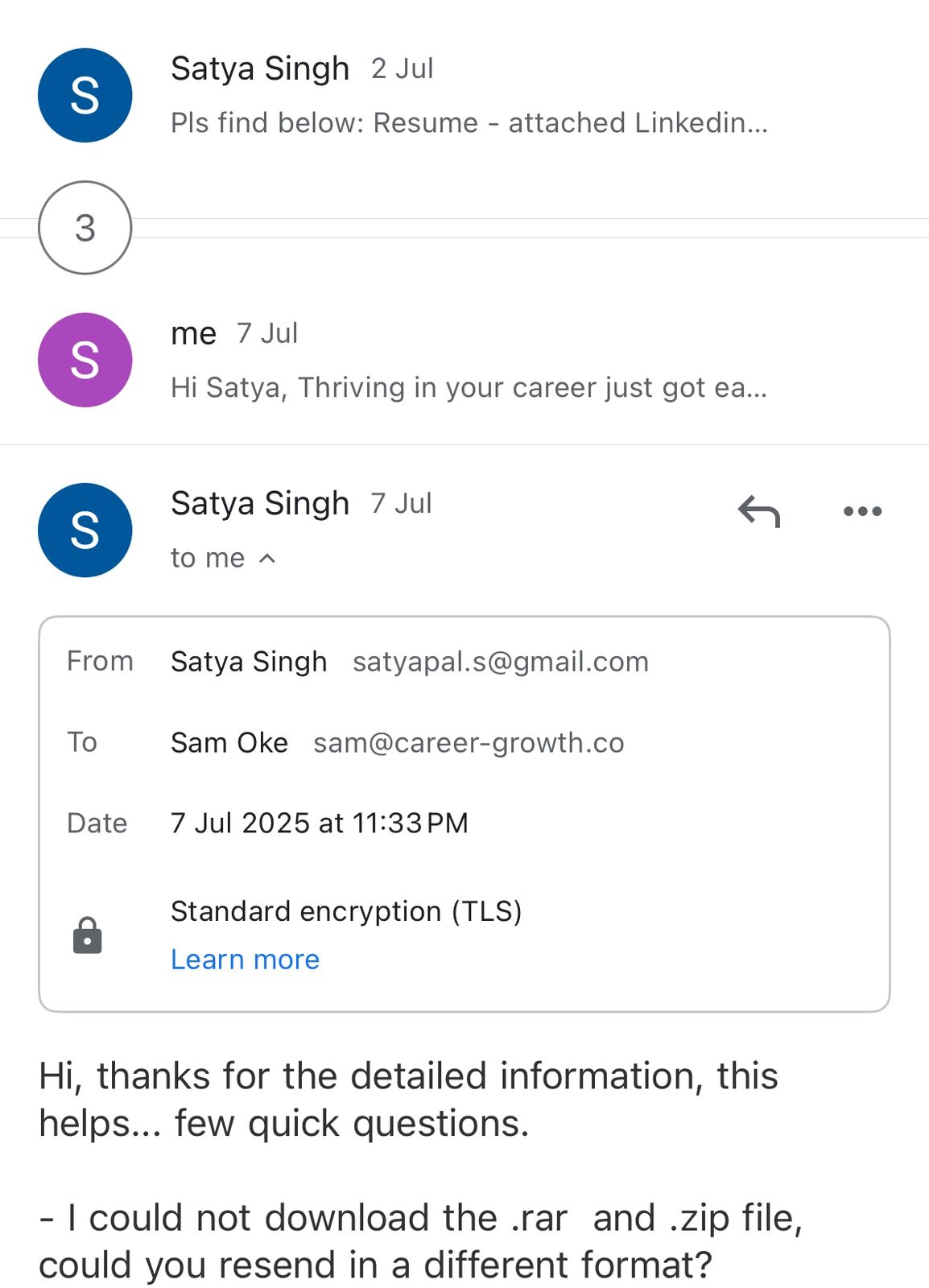Open the three-dot more options menu

(862, 511)
